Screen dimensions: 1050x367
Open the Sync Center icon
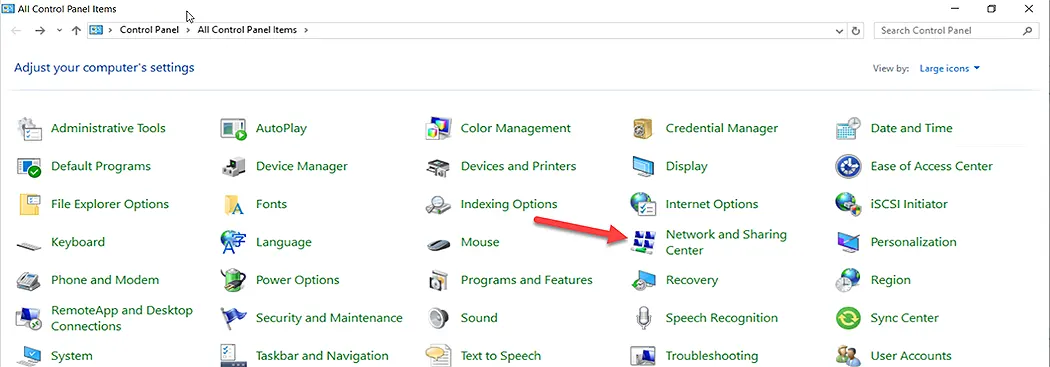(x=848, y=318)
